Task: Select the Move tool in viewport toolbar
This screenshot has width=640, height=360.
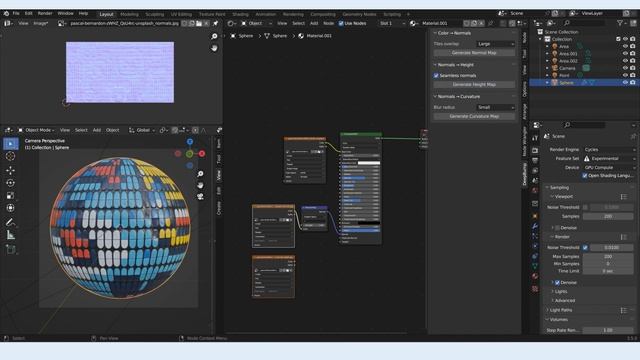Action: point(11,170)
